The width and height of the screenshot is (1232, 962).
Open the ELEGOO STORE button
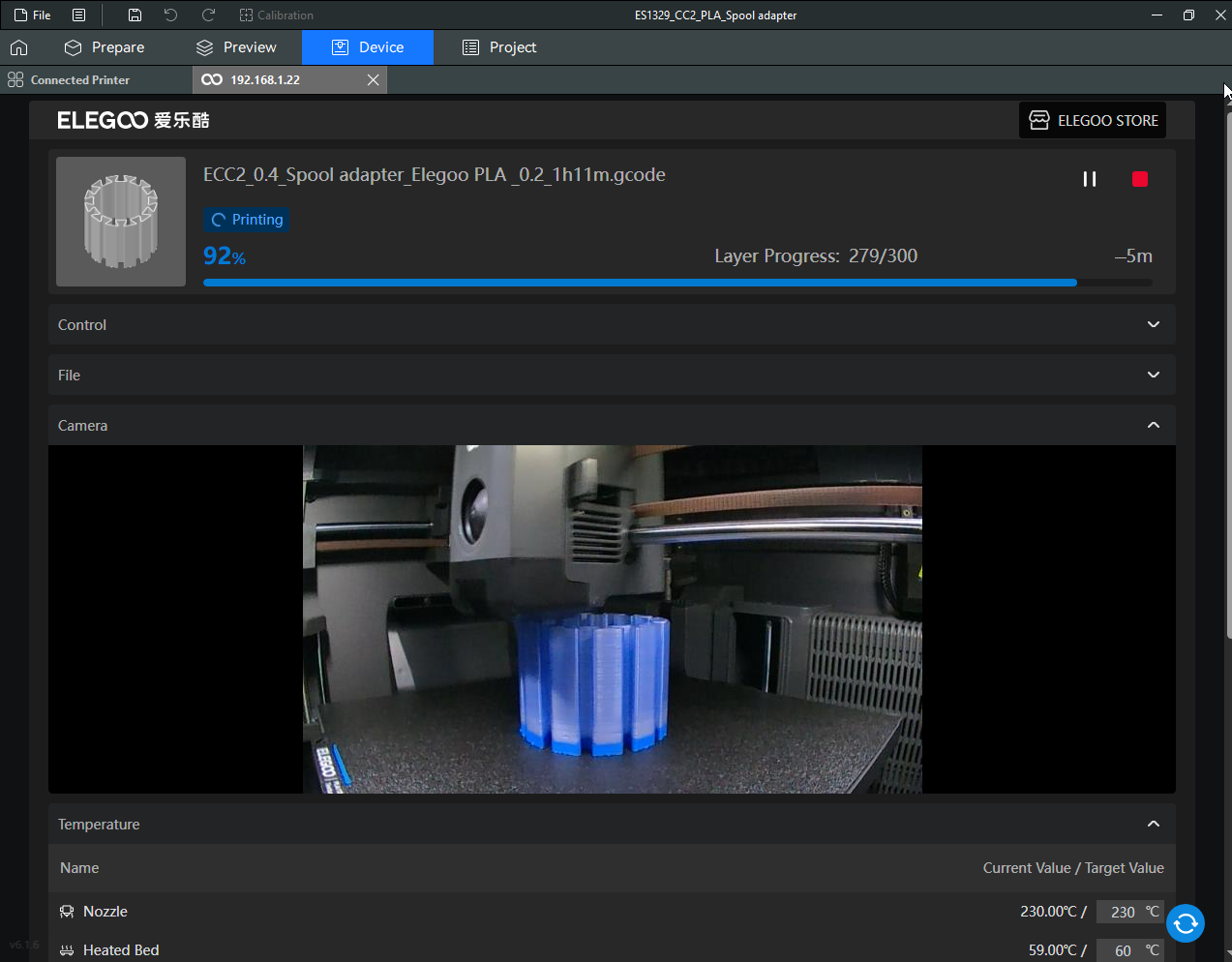[x=1093, y=121]
